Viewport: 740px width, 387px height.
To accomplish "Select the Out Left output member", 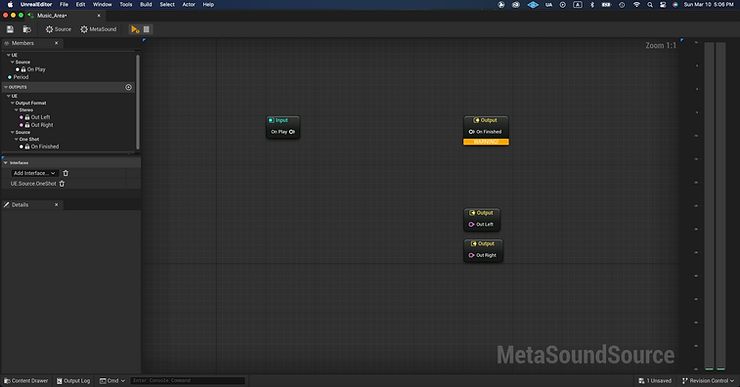I will pyautogui.click(x=40, y=117).
